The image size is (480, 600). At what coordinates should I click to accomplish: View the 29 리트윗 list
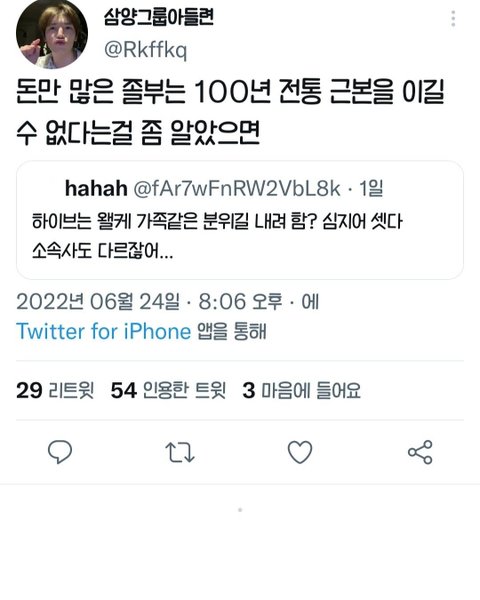click(x=55, y=391)
